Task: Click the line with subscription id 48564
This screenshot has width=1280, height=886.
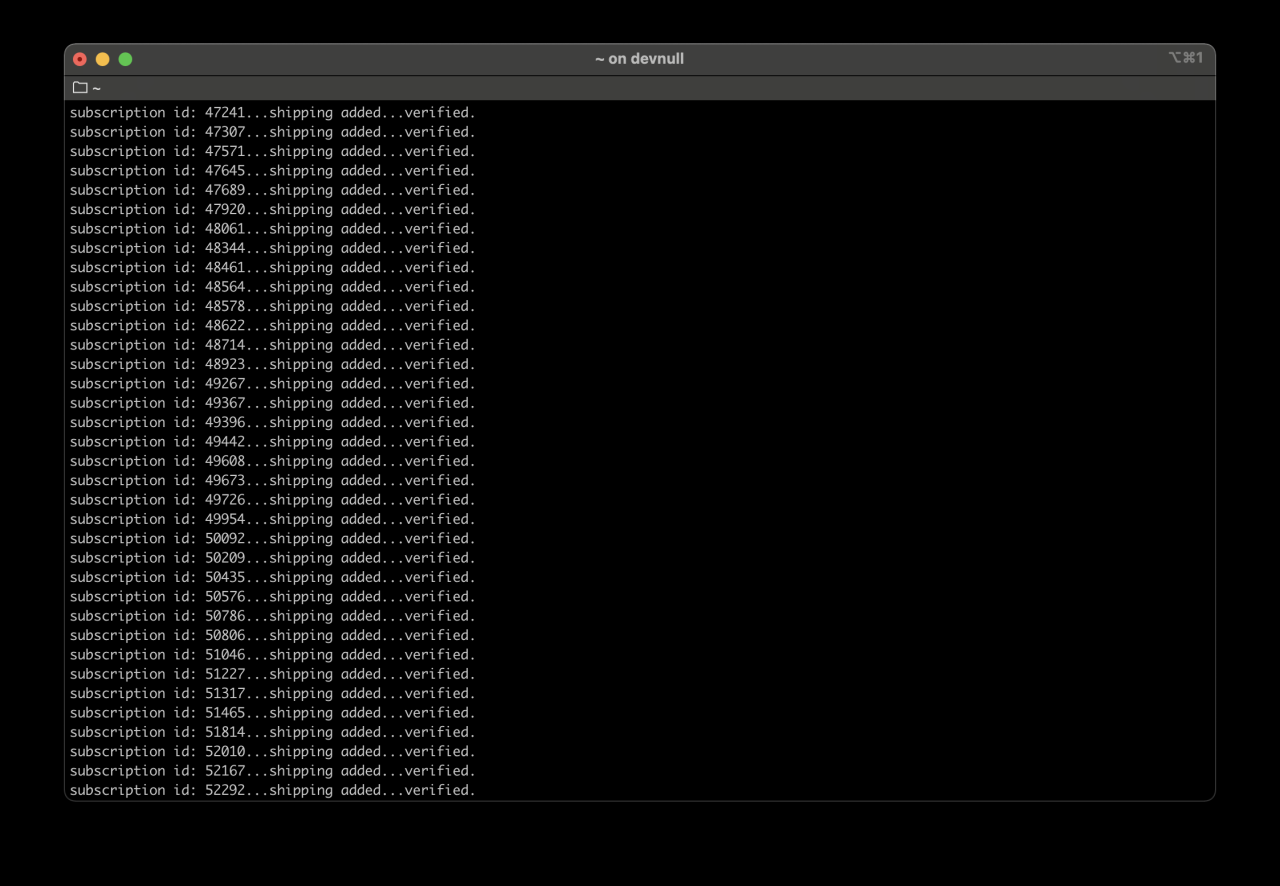Action: [273, 287]
